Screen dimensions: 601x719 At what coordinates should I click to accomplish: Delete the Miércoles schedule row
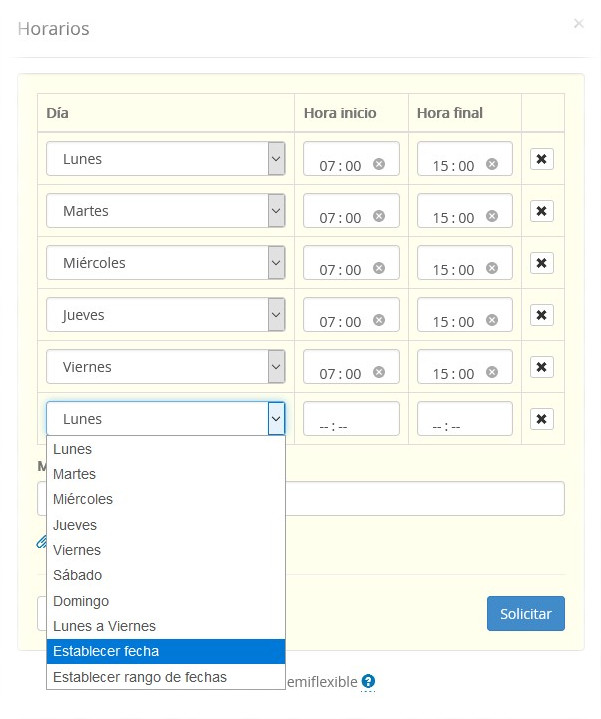tap(541, 263)
